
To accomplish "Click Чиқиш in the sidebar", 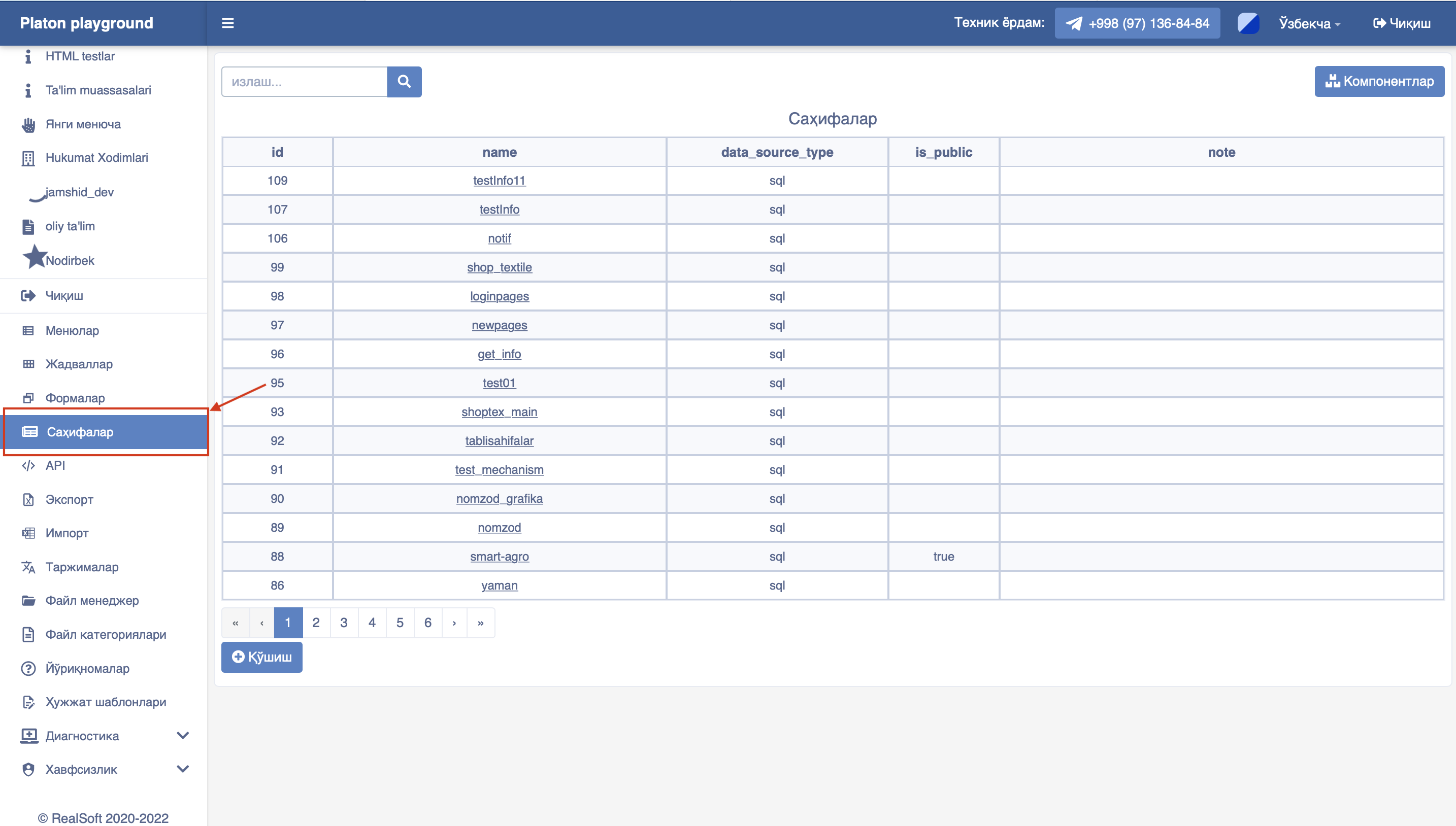I will [x=64, y=296].
